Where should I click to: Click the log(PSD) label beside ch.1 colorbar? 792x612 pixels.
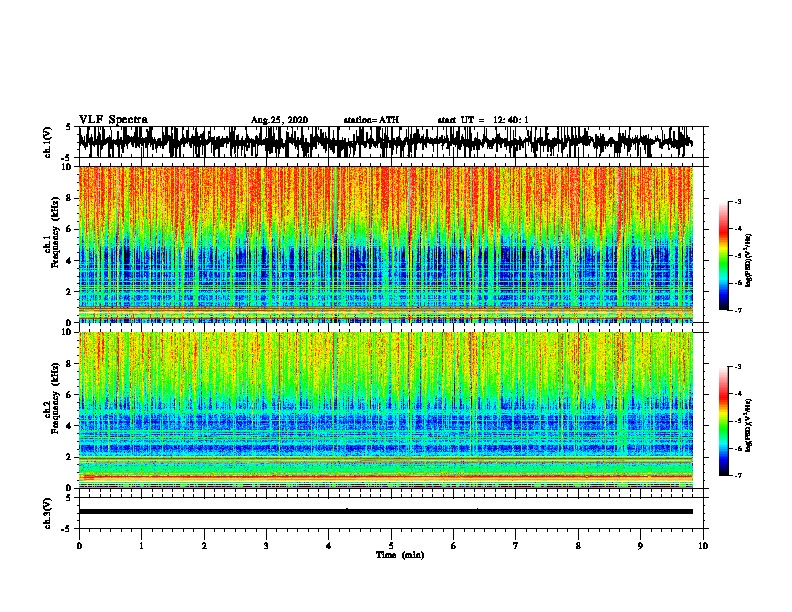point(749,261)
